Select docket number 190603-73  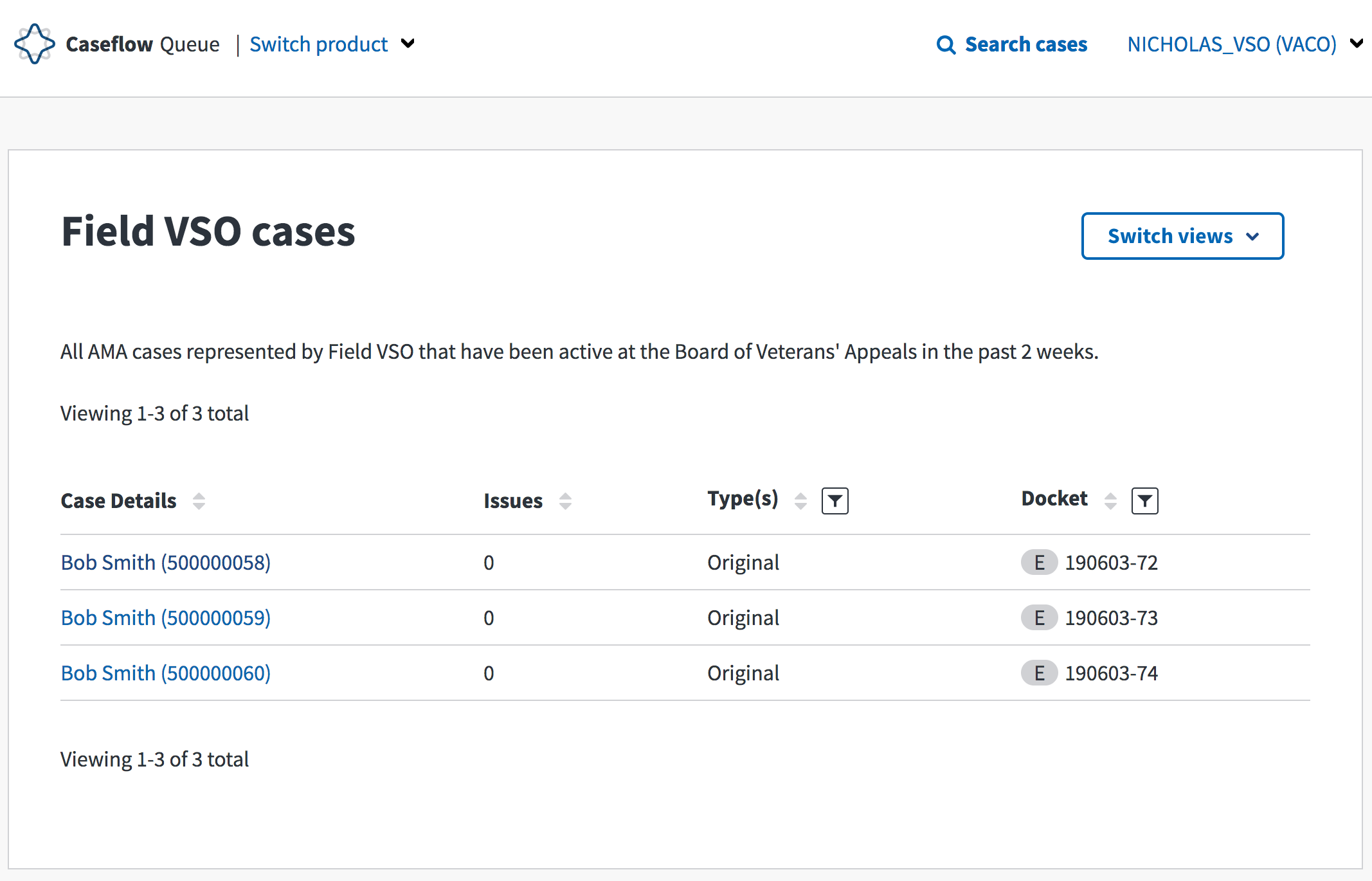[1111, 618]
